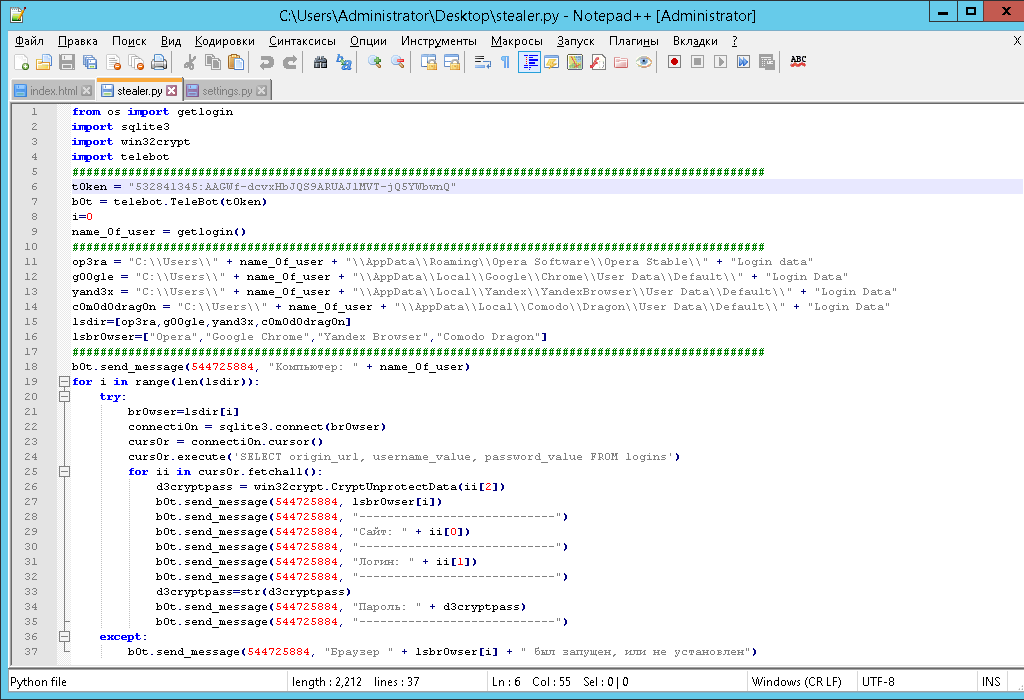The width and height of the screenshot is (1024, 700).
Task: Open the Опции menu
Action: [x=368, y=41]
